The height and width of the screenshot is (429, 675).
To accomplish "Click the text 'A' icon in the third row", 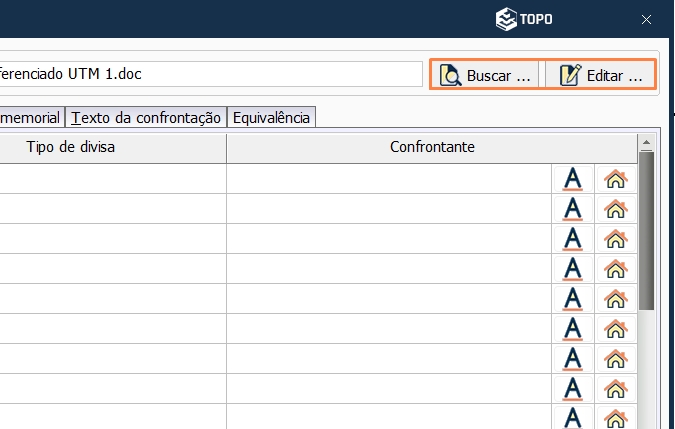I will (x=573, y=239).
